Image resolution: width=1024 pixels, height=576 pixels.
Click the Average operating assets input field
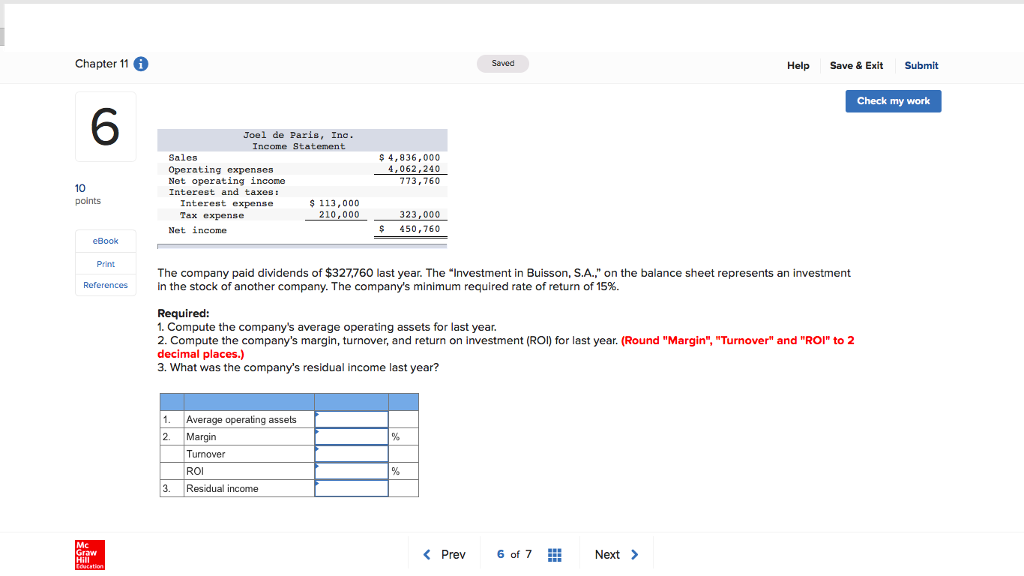tap(351, 419)
